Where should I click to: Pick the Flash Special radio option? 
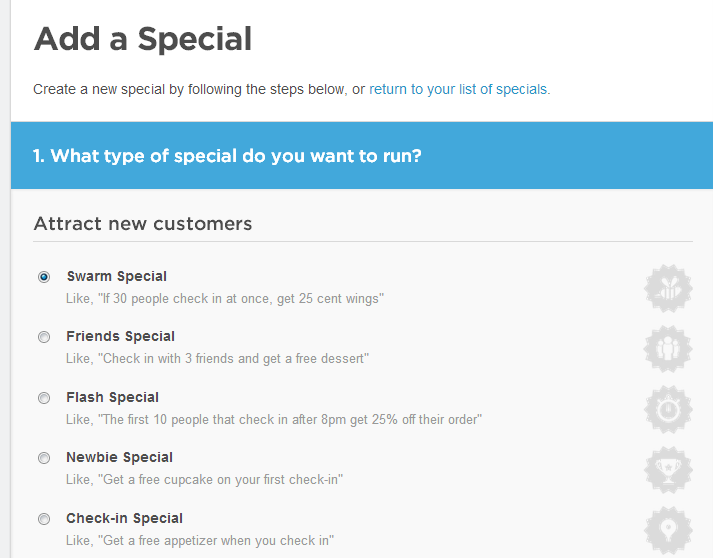click(x=44, y=398)
